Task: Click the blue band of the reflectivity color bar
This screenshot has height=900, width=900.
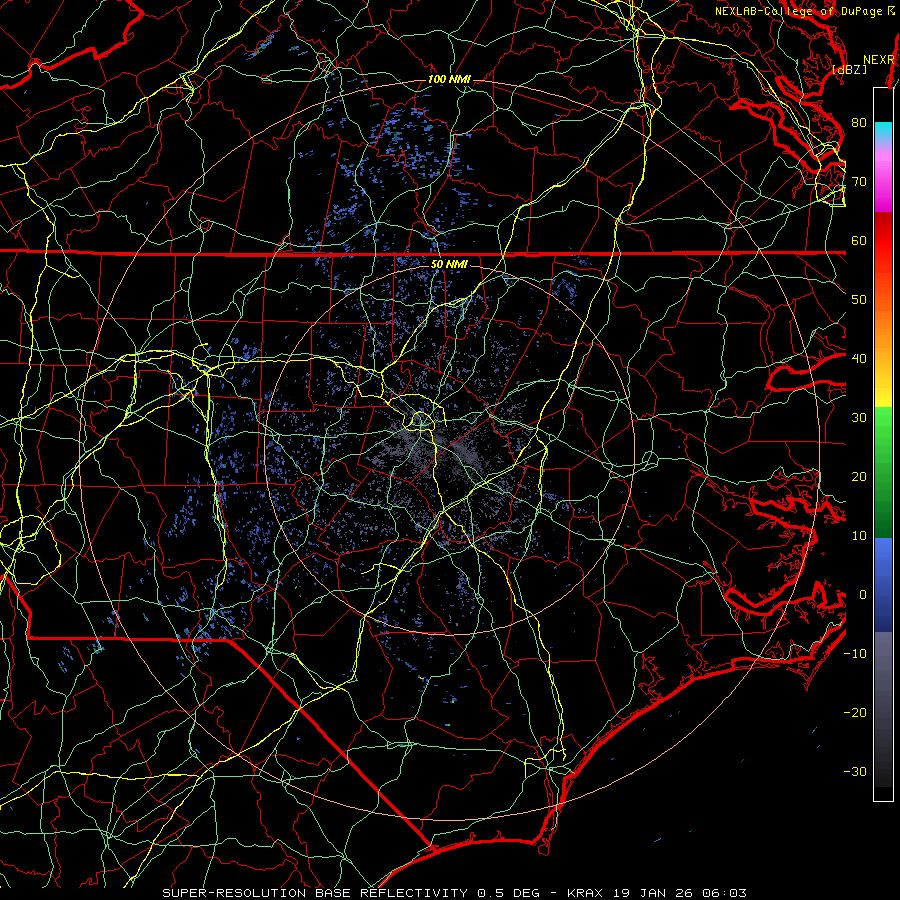Action: click(883, 585)
